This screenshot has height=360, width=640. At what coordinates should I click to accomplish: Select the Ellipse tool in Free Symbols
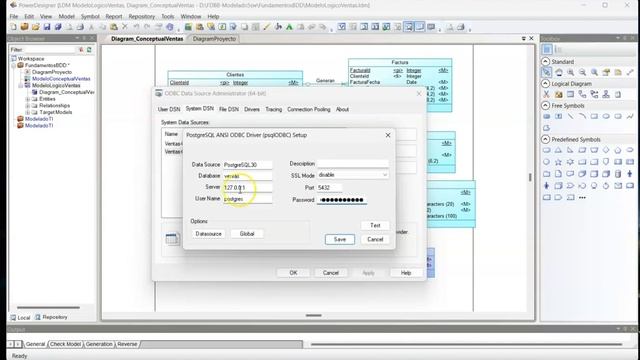click(x=606, y=116)
